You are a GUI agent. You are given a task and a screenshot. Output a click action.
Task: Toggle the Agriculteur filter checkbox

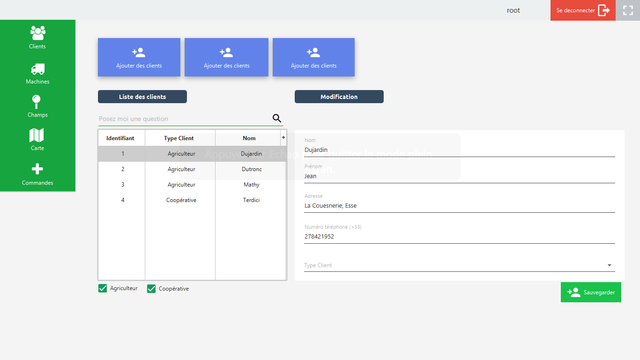(102, 288)
